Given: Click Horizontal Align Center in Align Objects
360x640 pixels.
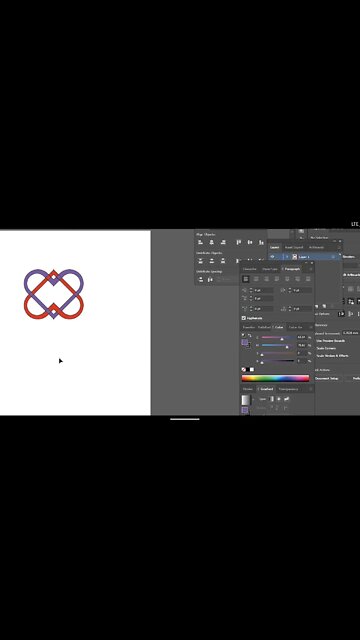Looking at the screenshot, I should pyautogui.click(x=211, y=242).
